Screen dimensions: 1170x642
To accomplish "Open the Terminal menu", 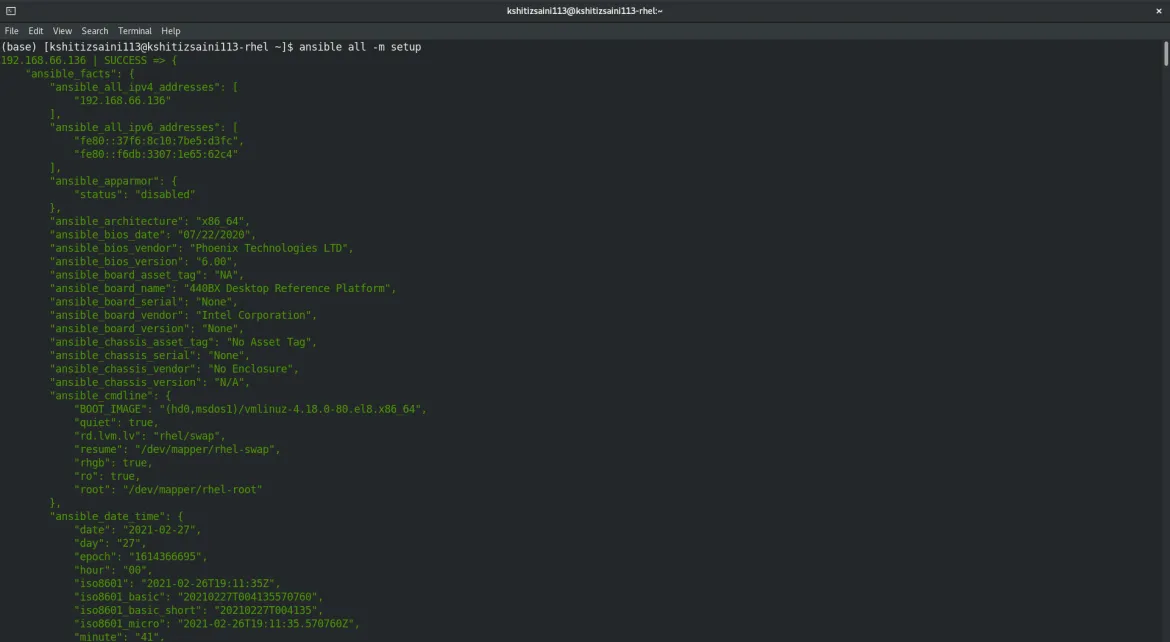I will point(134,31).
